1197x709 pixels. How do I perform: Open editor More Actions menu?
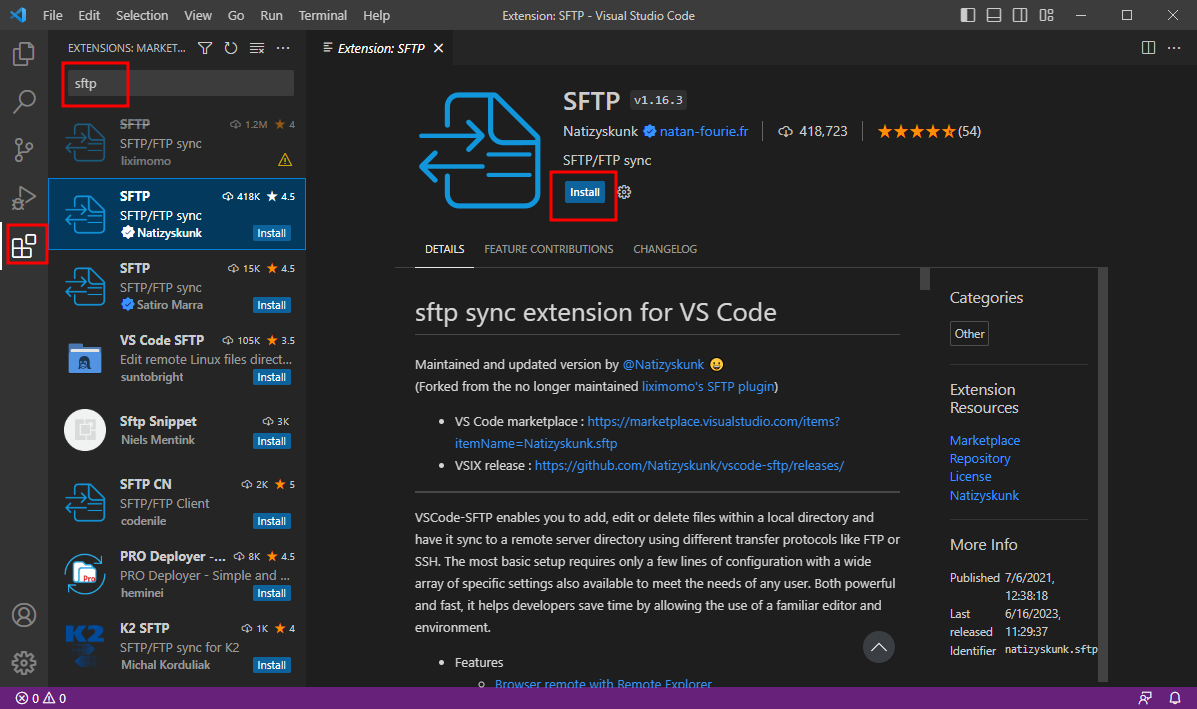[x=1174, y=48]
